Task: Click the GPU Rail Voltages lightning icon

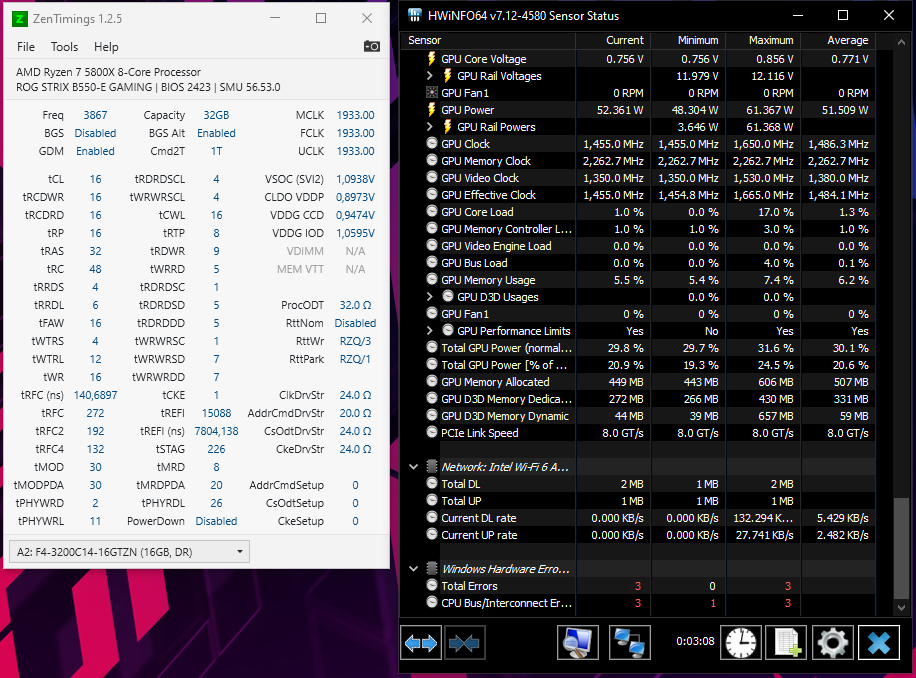Action: coord(447,75)
